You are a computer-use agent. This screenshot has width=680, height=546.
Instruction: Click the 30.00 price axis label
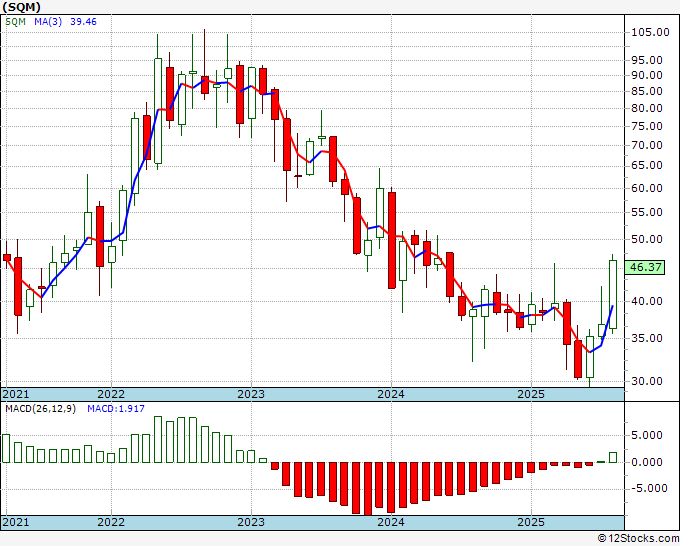tap(647, 381)
